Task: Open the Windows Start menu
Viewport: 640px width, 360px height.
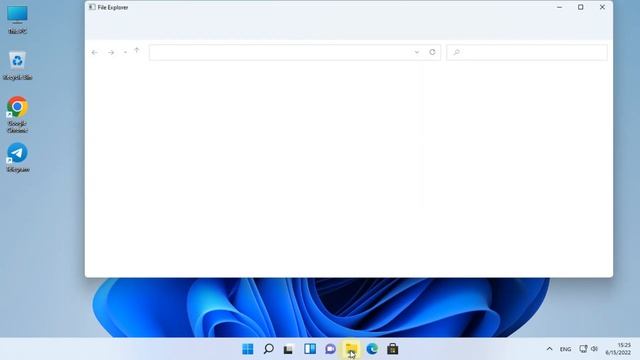Action: tap(248, 349)
